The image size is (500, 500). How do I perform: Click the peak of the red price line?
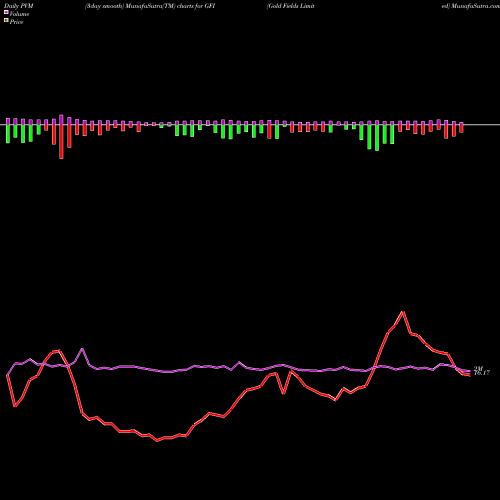tap(403, 312)
